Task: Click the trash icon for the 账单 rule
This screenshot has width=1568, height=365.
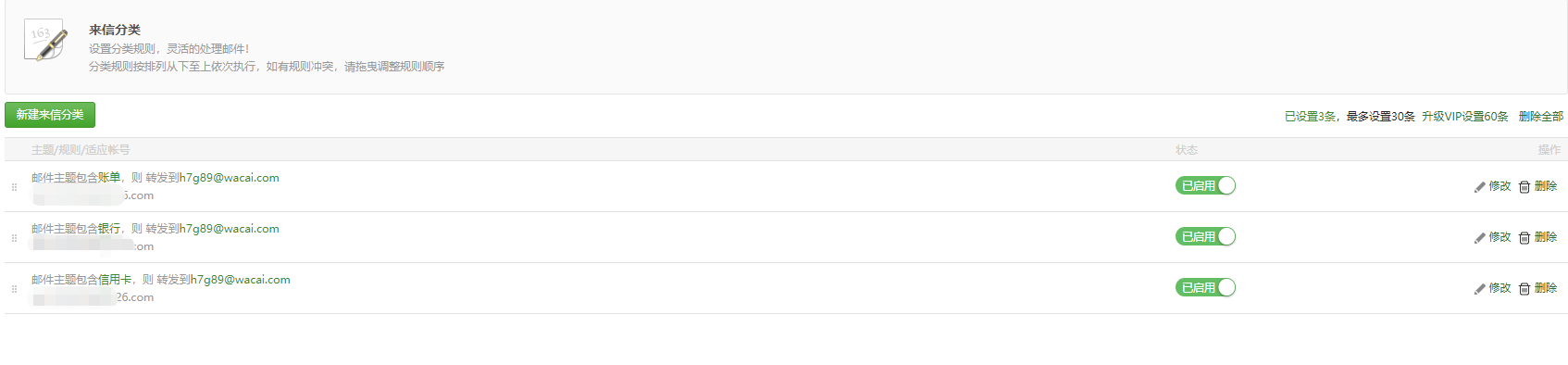Action: click(1524, 186)
